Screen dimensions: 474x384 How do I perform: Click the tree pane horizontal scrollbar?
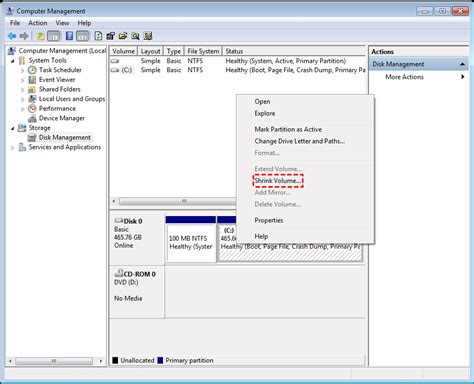click(54, 361)
